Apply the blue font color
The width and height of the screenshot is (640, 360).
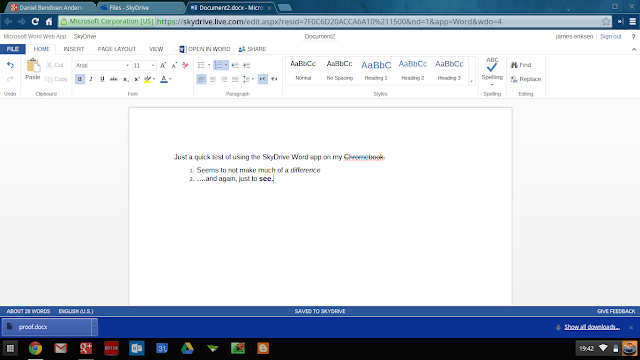click(x=164, y=79)
